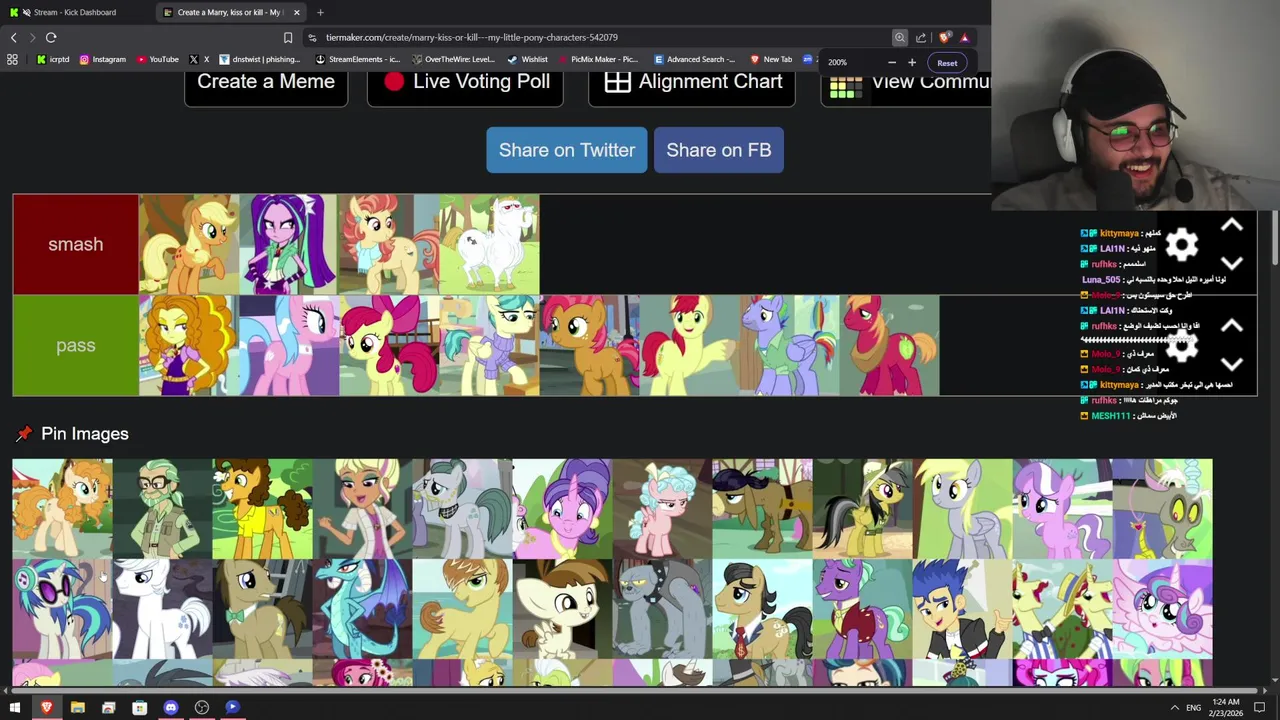
Task: Open the X bookmark
Action: click(x=199, y=59)
